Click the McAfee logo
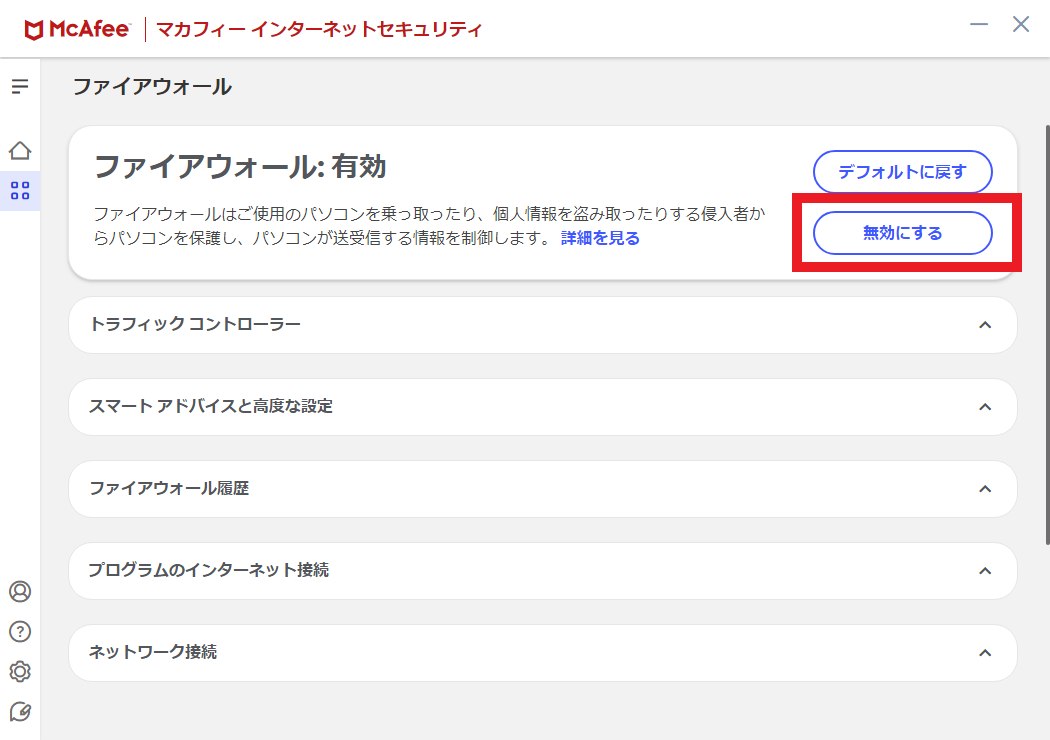Viewport: 1050px width, 740px height. pos(77,29)
